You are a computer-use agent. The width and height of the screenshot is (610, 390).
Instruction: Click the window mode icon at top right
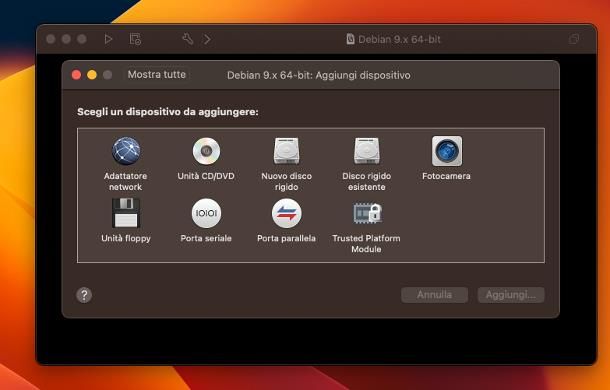(574, 39)
